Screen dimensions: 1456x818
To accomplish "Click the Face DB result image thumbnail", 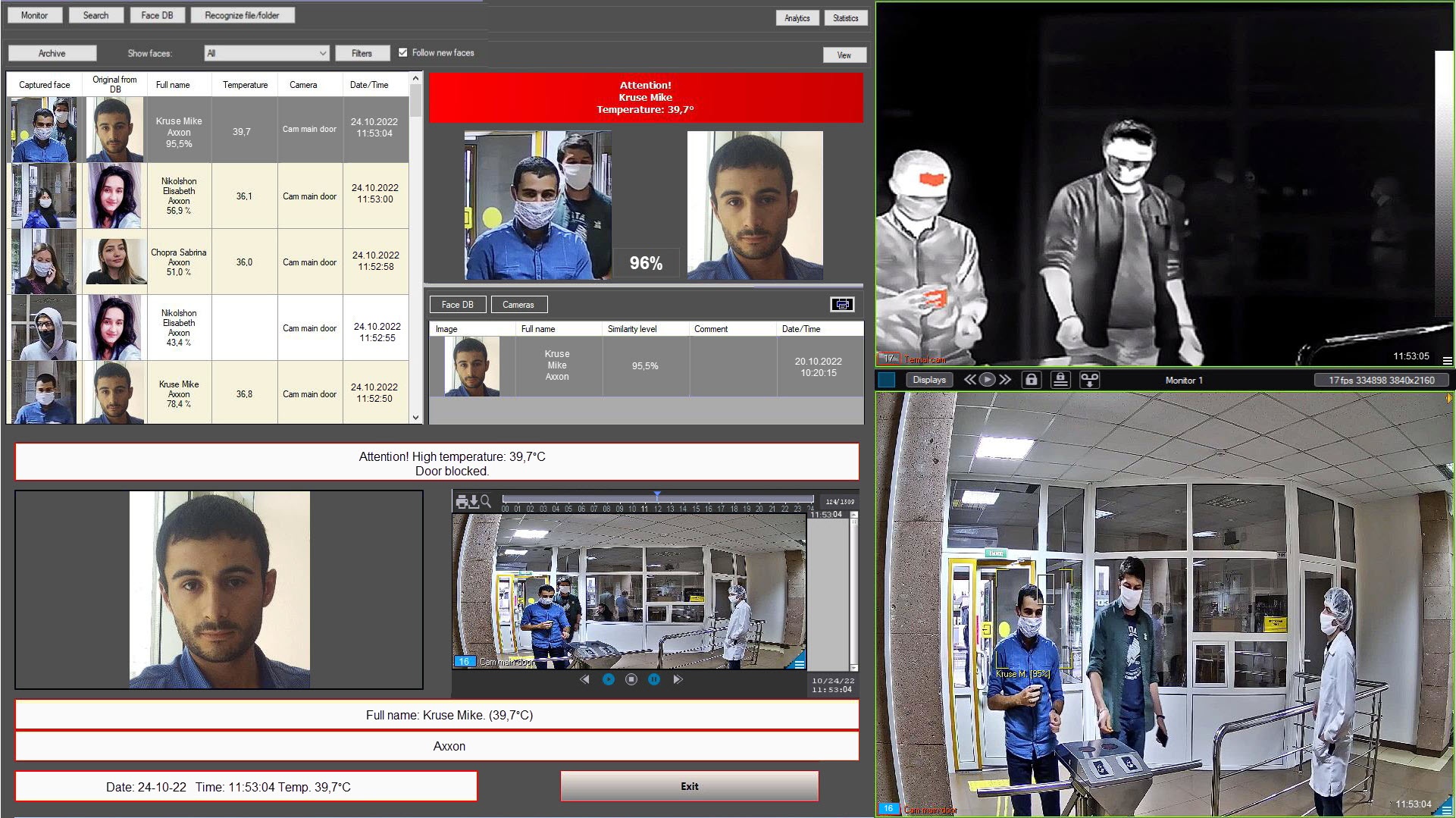I will [471, 367].
